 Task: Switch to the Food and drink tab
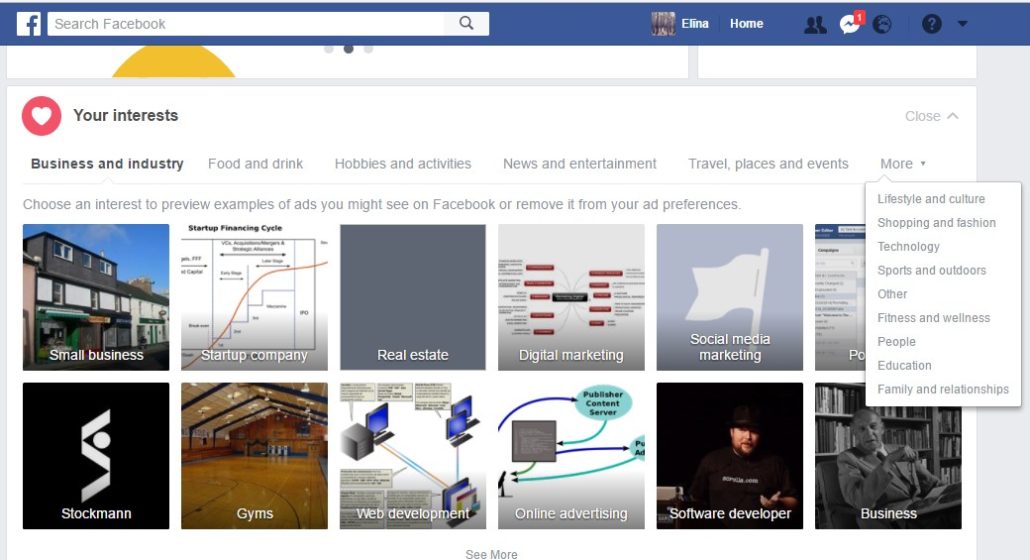[256, 163]
